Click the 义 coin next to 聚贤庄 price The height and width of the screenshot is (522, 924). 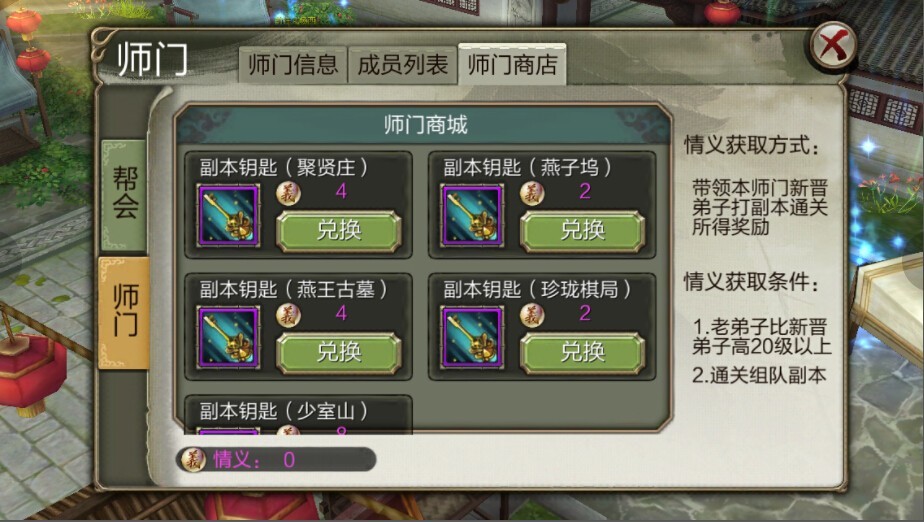coord(288,193)
